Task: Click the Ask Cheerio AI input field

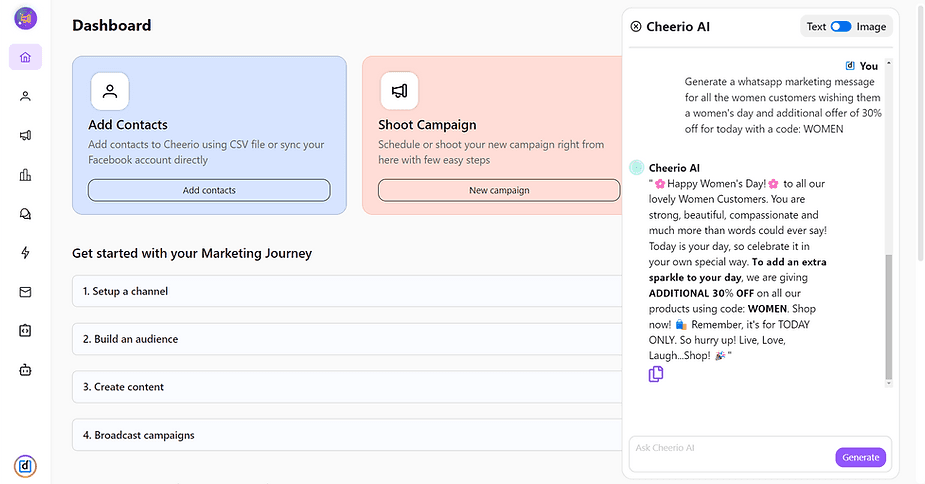Action: tap(730, 448)
